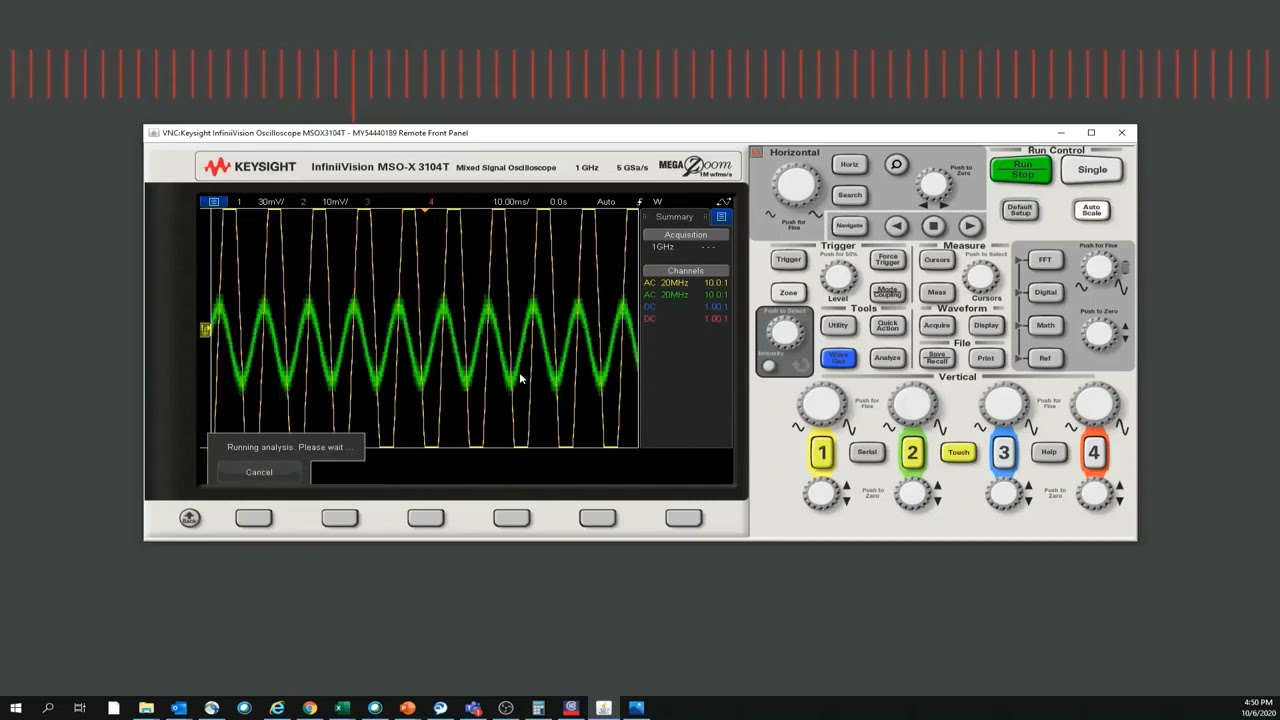Open PowerPoint from the taskbar
The height and width of the screenshot is (720, 1280).
coord(407,709)
